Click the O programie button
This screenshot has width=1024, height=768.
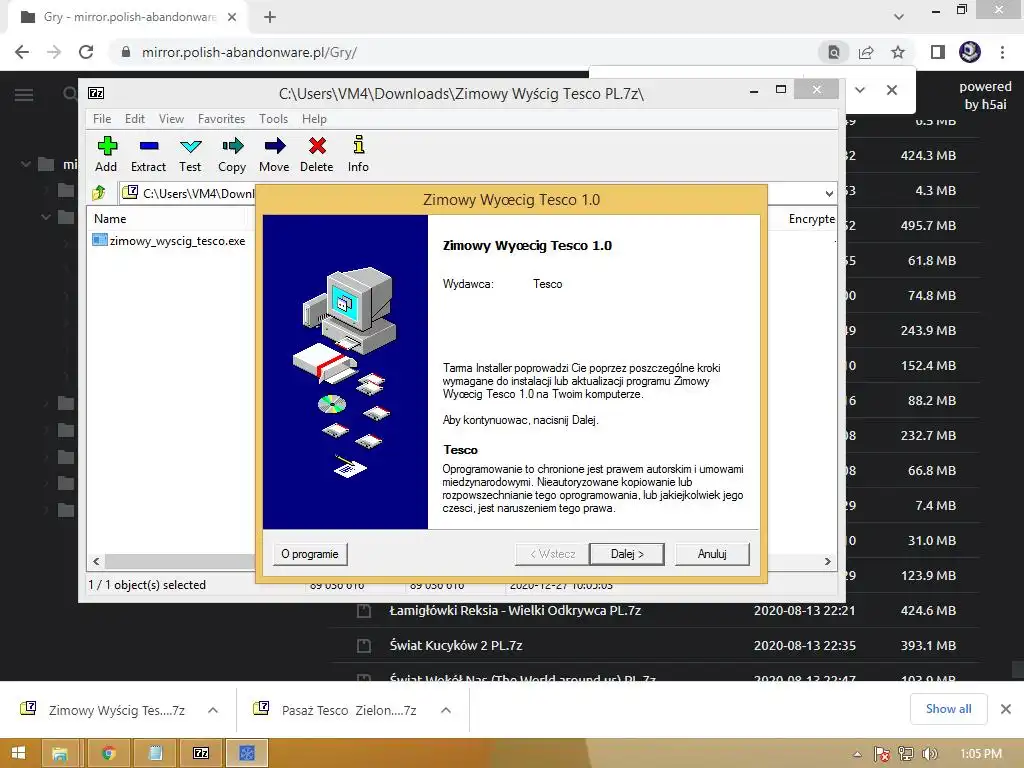(310, 554)
